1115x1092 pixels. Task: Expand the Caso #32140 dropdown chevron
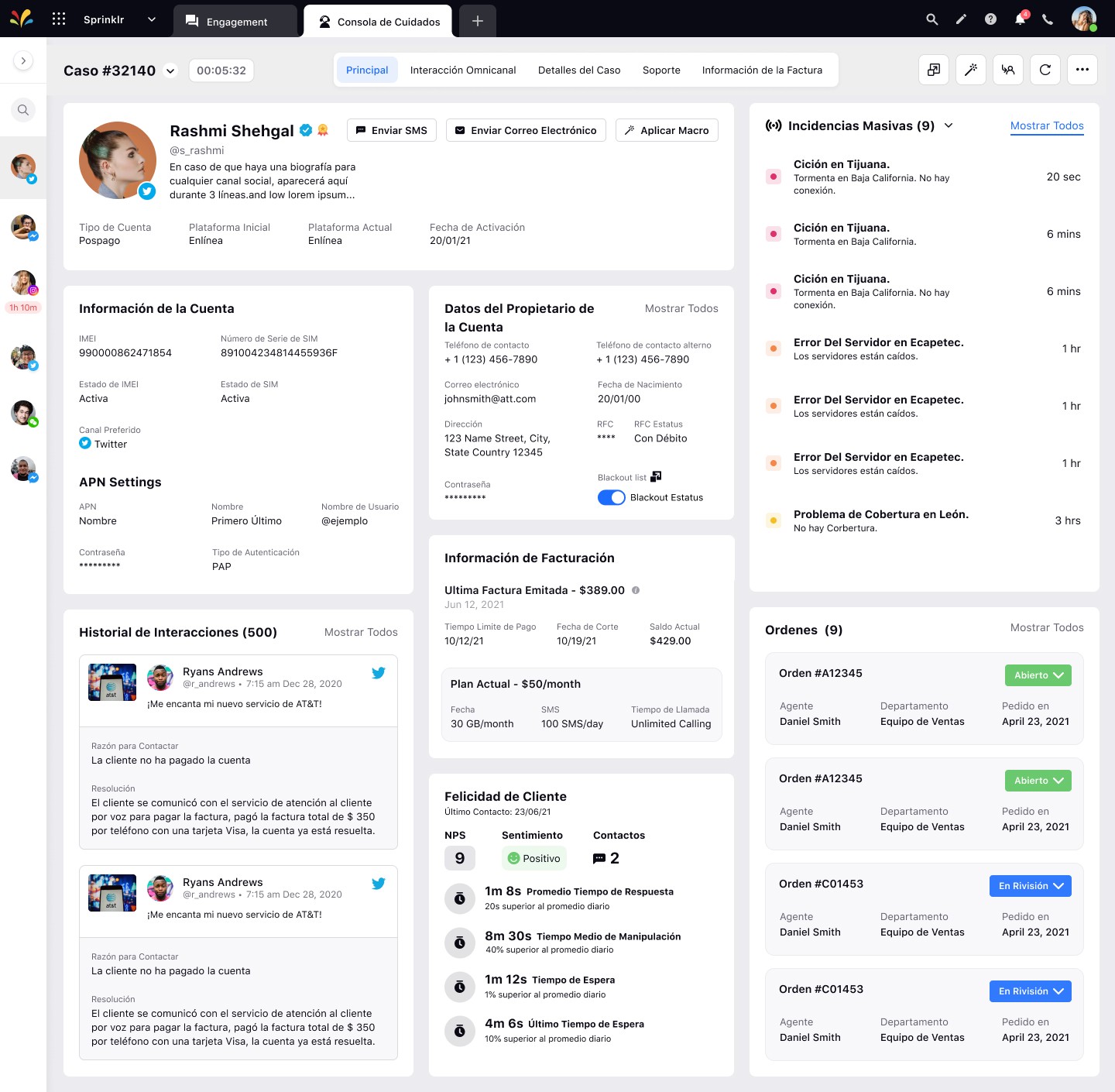[x=171, y=70]
